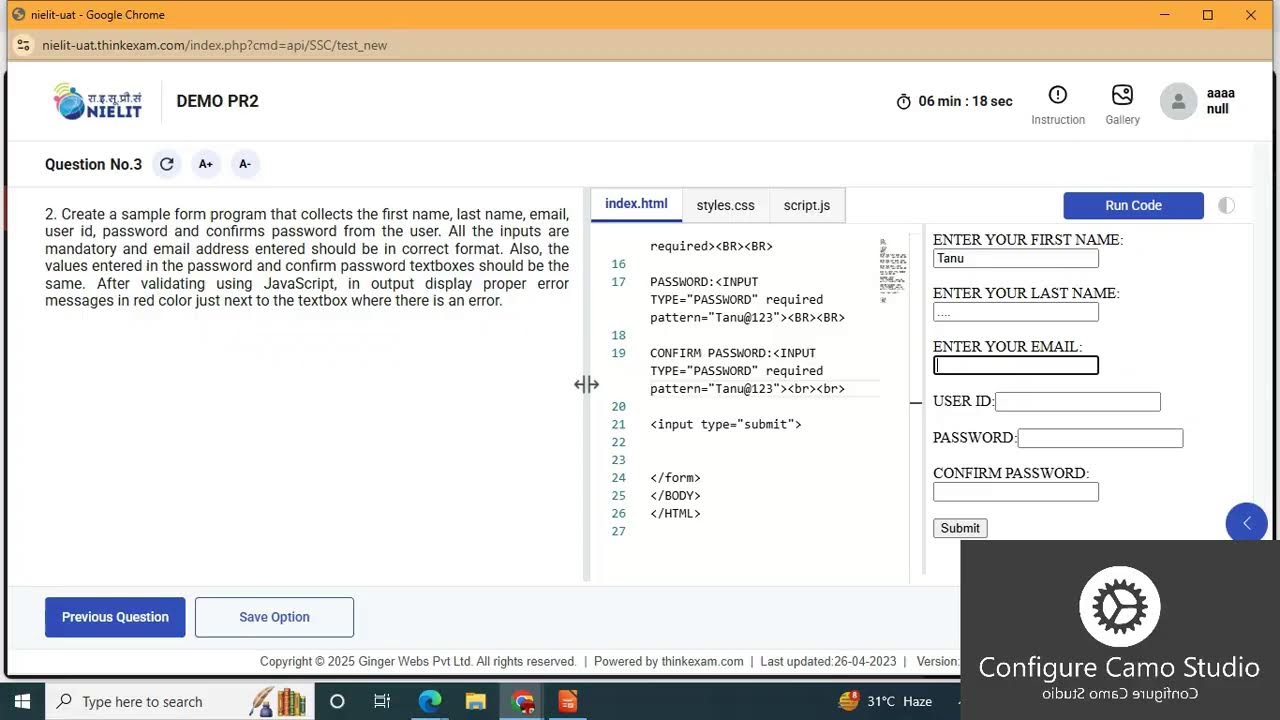The height and width of the screenshot is (720, 1280).
Task: Click the user avatar icon
Action: pos(1178,101)
